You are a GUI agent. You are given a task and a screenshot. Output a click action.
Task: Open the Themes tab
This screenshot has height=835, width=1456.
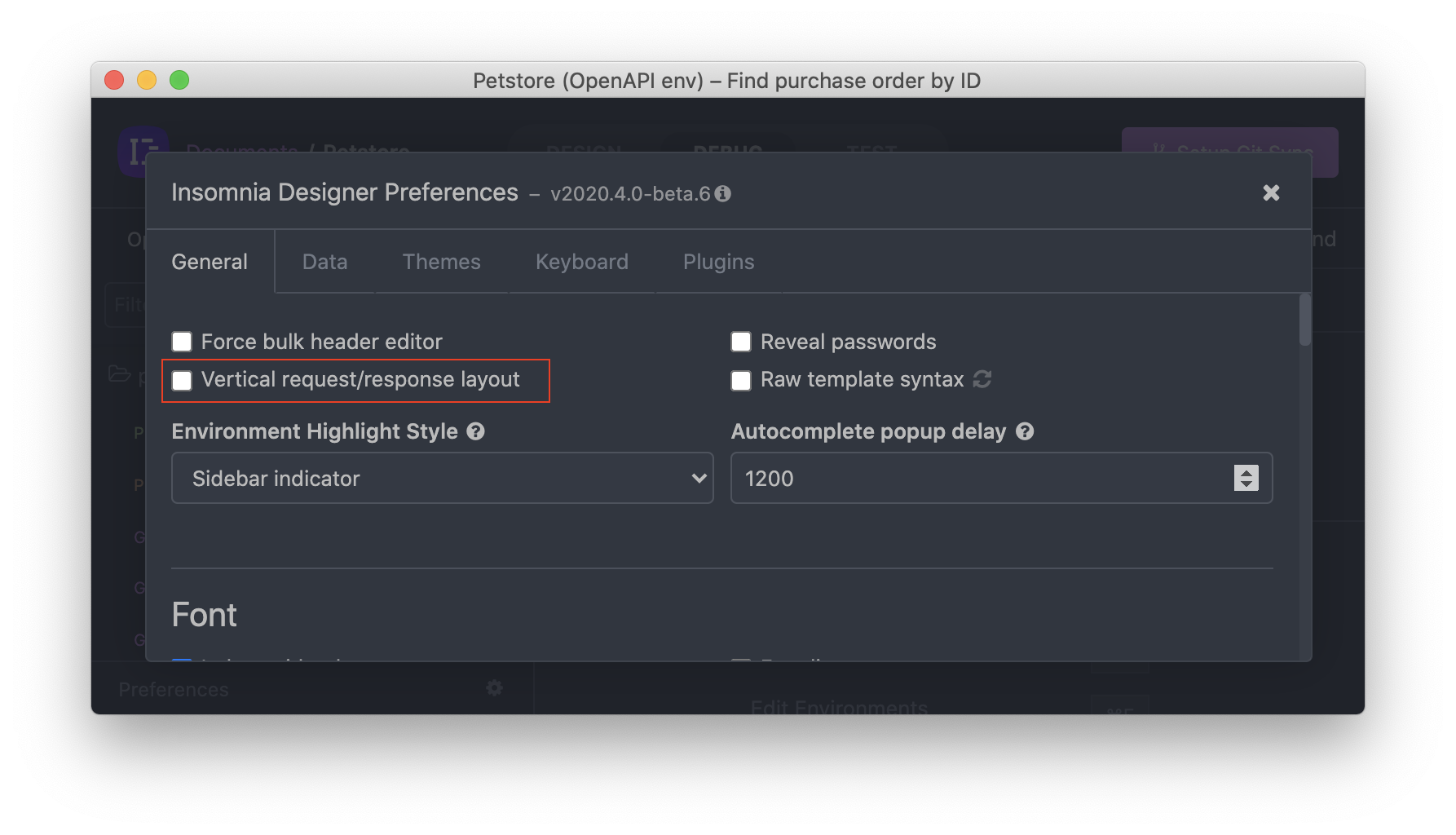pyautogui.click(x=441, y=262)
